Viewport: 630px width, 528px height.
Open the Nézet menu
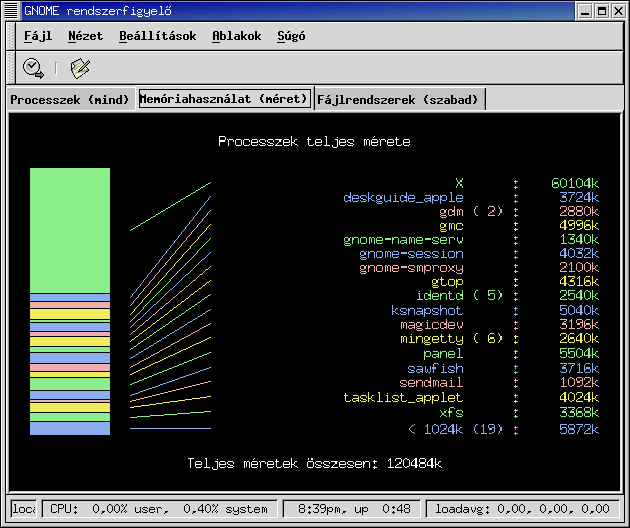pos(85,36)
